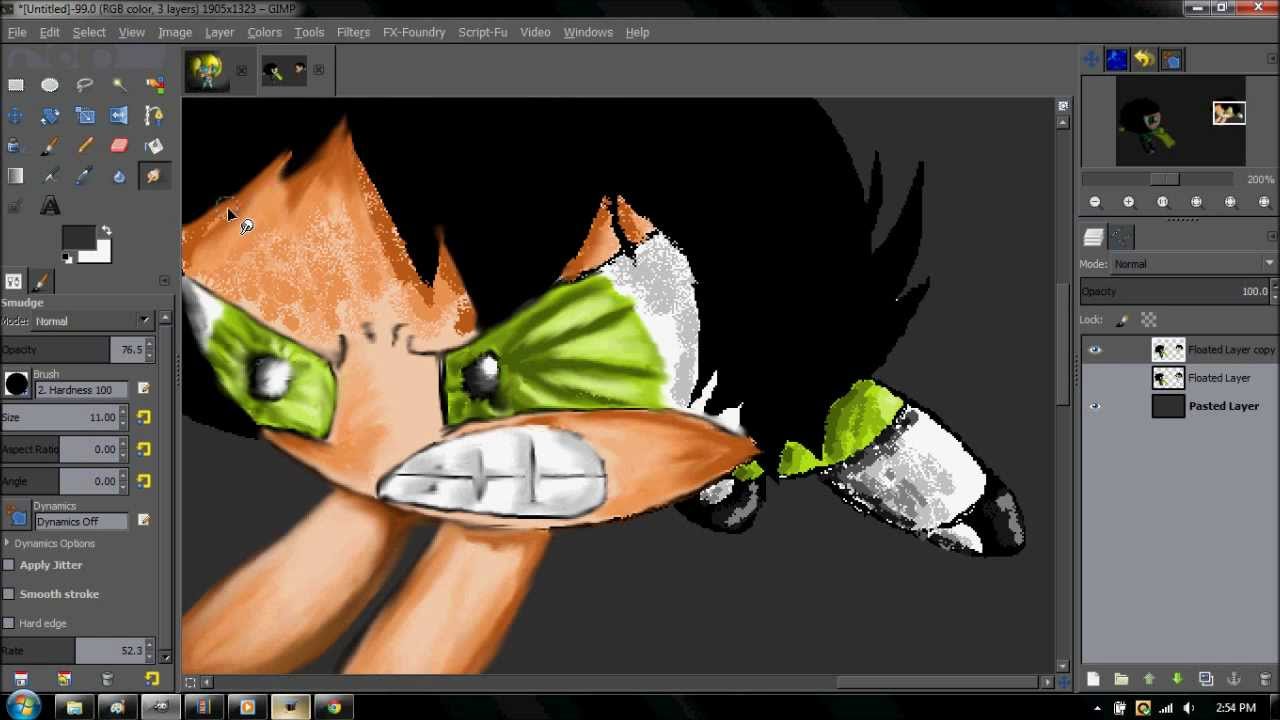
Task: Open the Smudge tool Mode dropdown
Action: [x=92, y=321]
